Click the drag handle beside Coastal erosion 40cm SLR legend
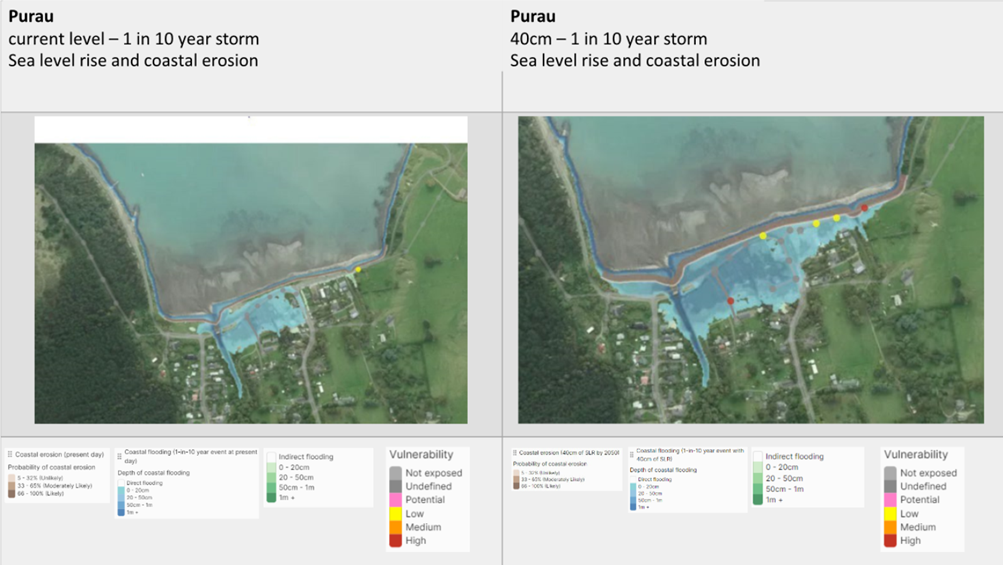Screen dimensions: 1003x565 coord(515,453)
